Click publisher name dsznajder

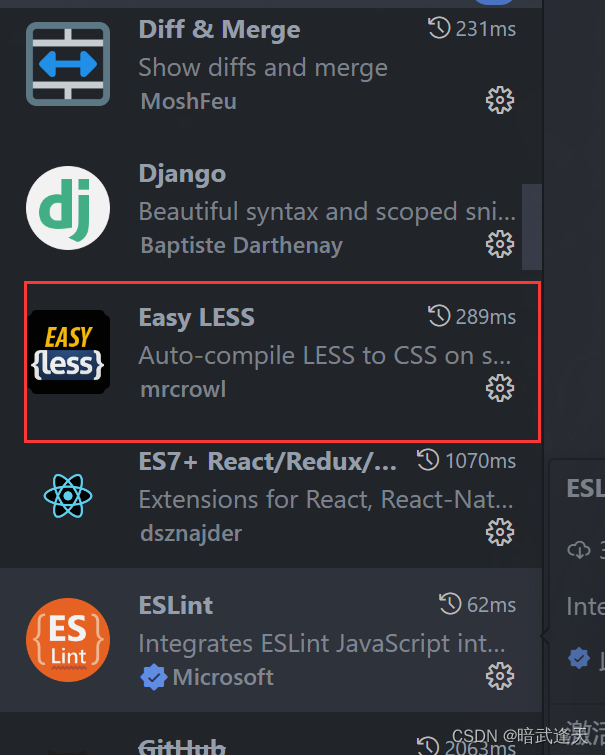(x=191, y=534)
